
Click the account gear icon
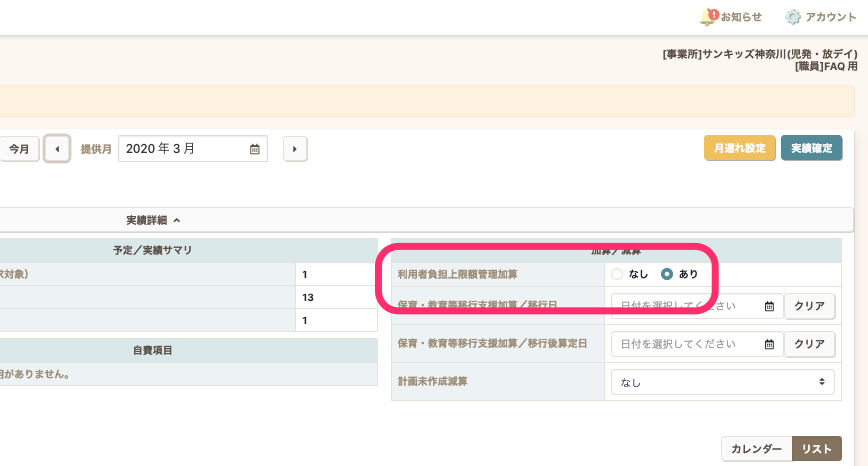pos(793,17)
